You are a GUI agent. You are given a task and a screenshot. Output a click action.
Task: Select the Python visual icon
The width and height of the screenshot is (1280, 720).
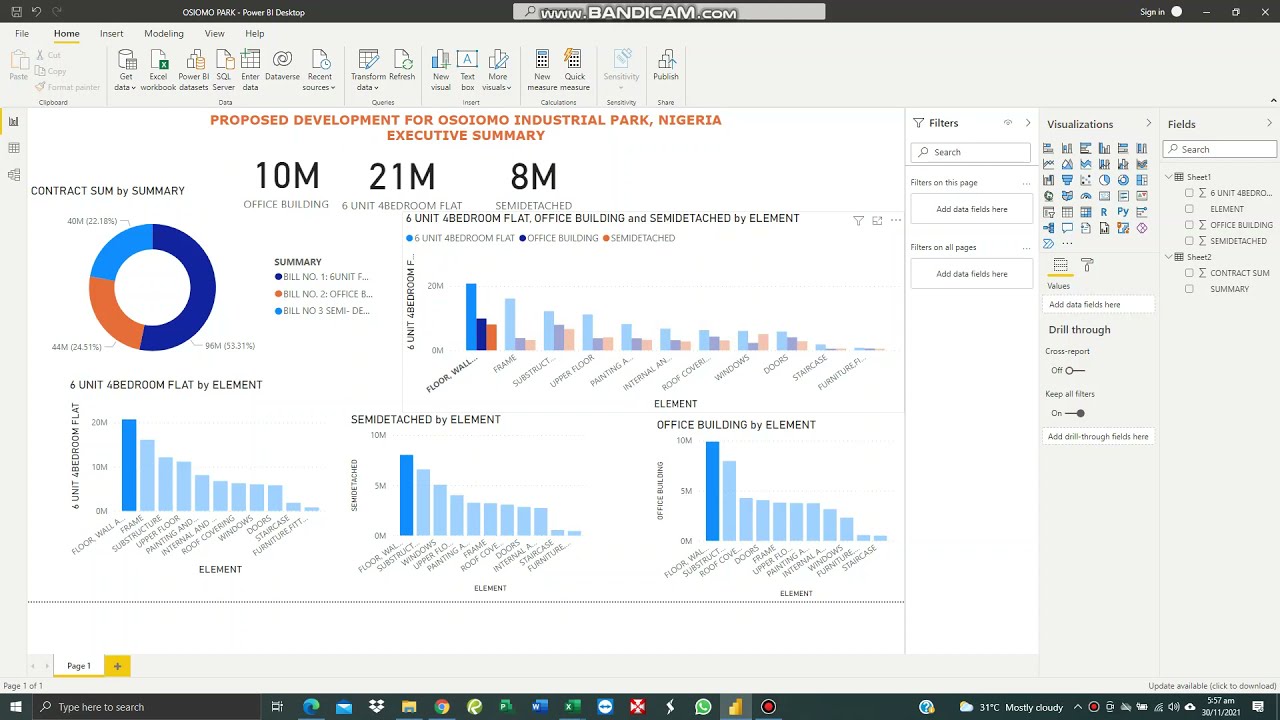(1123, 212)
